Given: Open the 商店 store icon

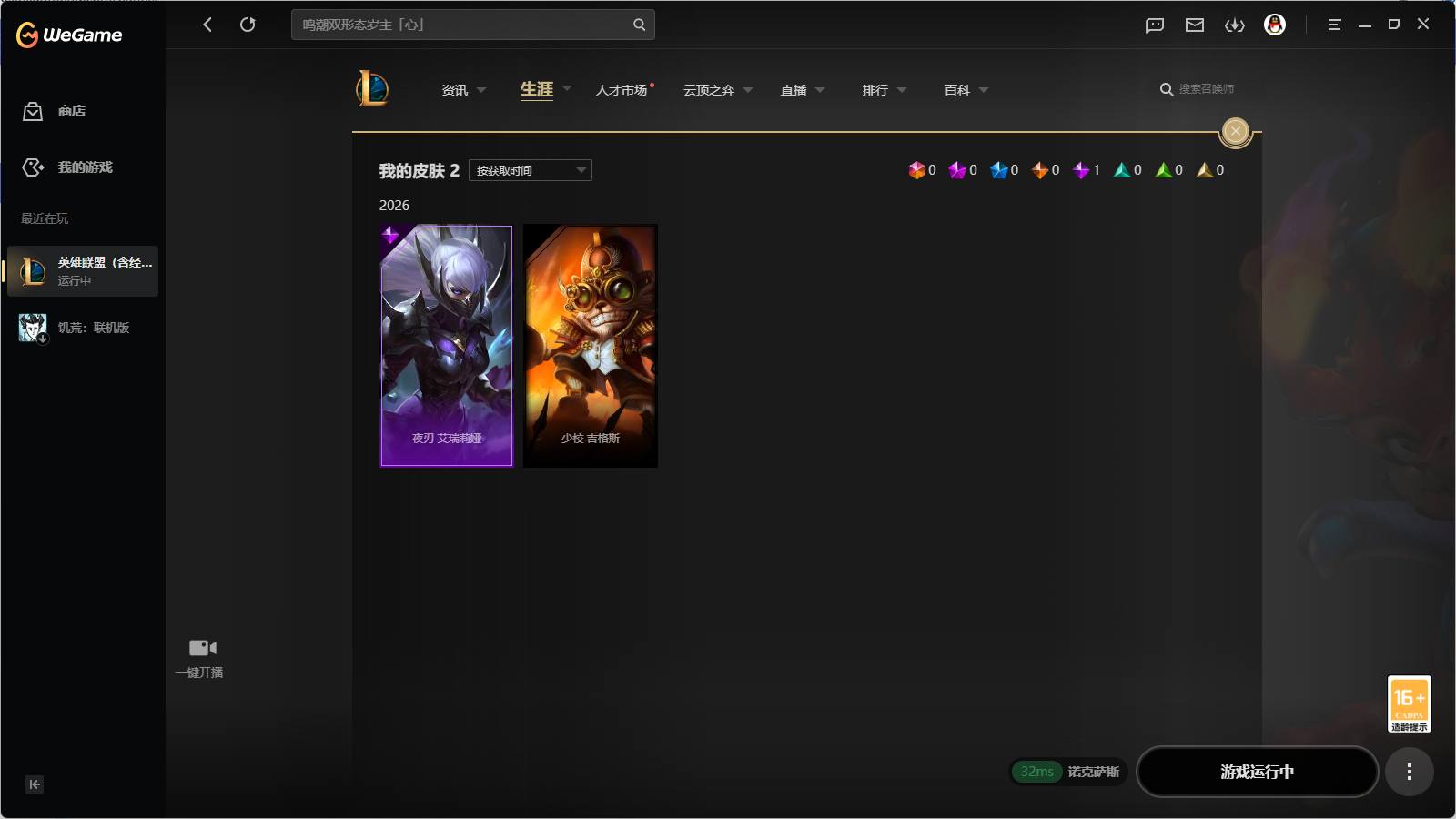Looking at the screenshot, I should tap(33, 111).
